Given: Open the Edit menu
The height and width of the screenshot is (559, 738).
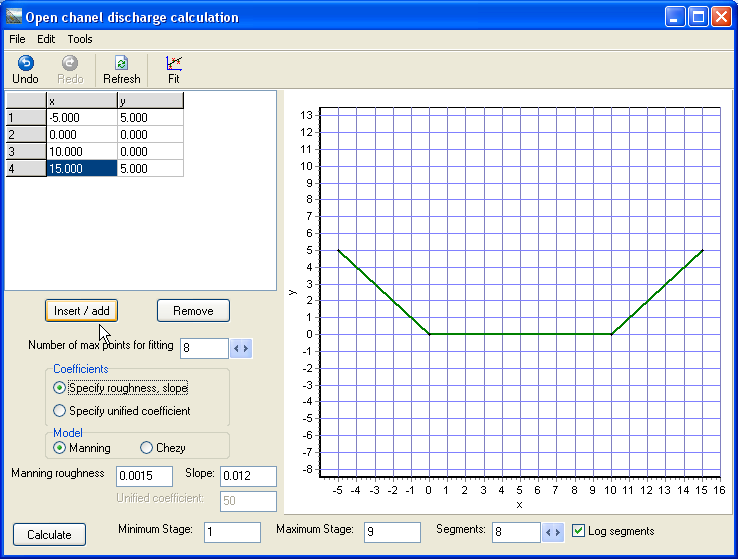Looking at the screenshot, I should coord(46,39).
